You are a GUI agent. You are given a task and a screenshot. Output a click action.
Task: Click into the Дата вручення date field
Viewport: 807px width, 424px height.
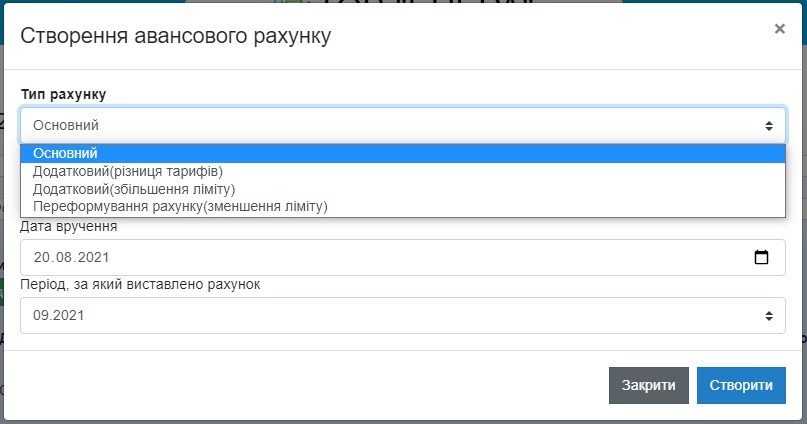(x=400, y=257)
